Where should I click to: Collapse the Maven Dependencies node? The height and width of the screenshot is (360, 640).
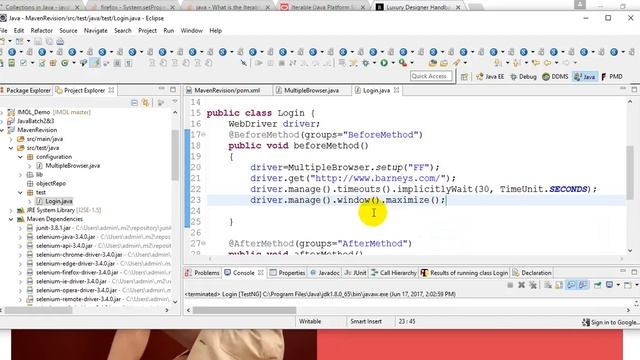tap(11, 219)
